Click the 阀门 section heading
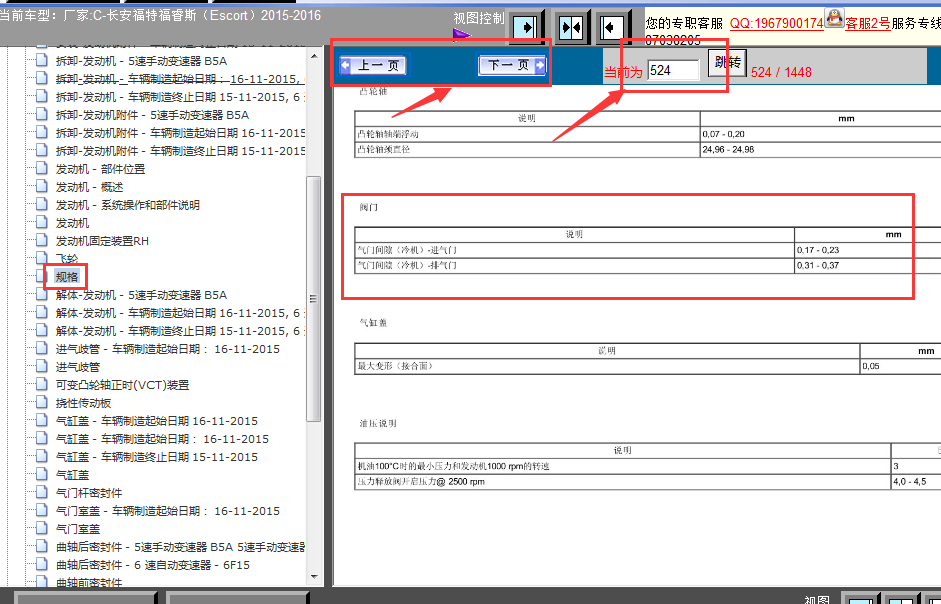 368,208
